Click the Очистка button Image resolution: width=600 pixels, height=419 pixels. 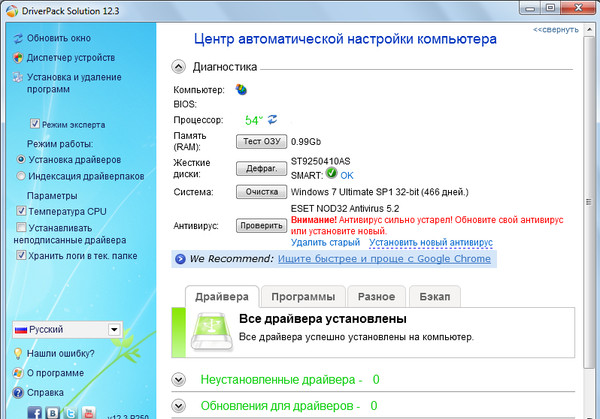click(262, 192)
